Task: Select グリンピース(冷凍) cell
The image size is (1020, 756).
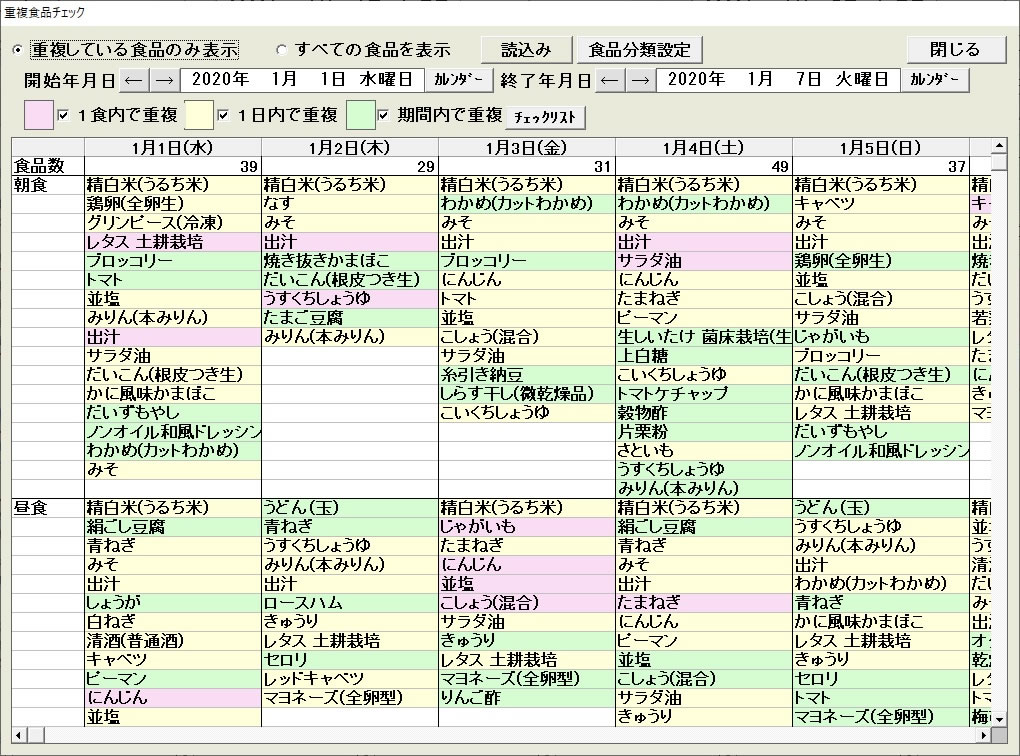Action: point(173,223)
